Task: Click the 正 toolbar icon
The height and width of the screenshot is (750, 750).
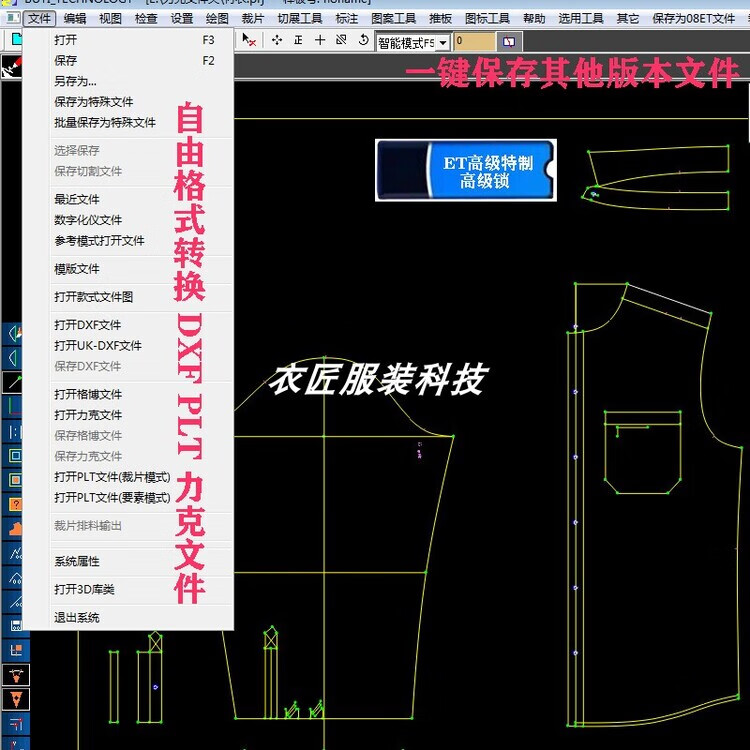Action: 298,41
